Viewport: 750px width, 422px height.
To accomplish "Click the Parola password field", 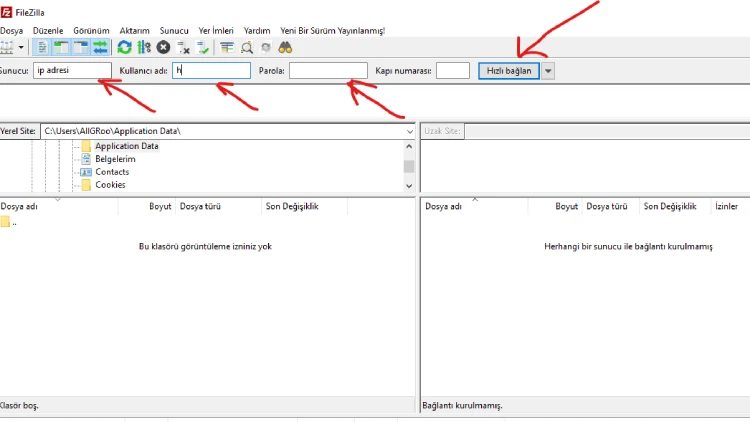I will click(328, 70).
